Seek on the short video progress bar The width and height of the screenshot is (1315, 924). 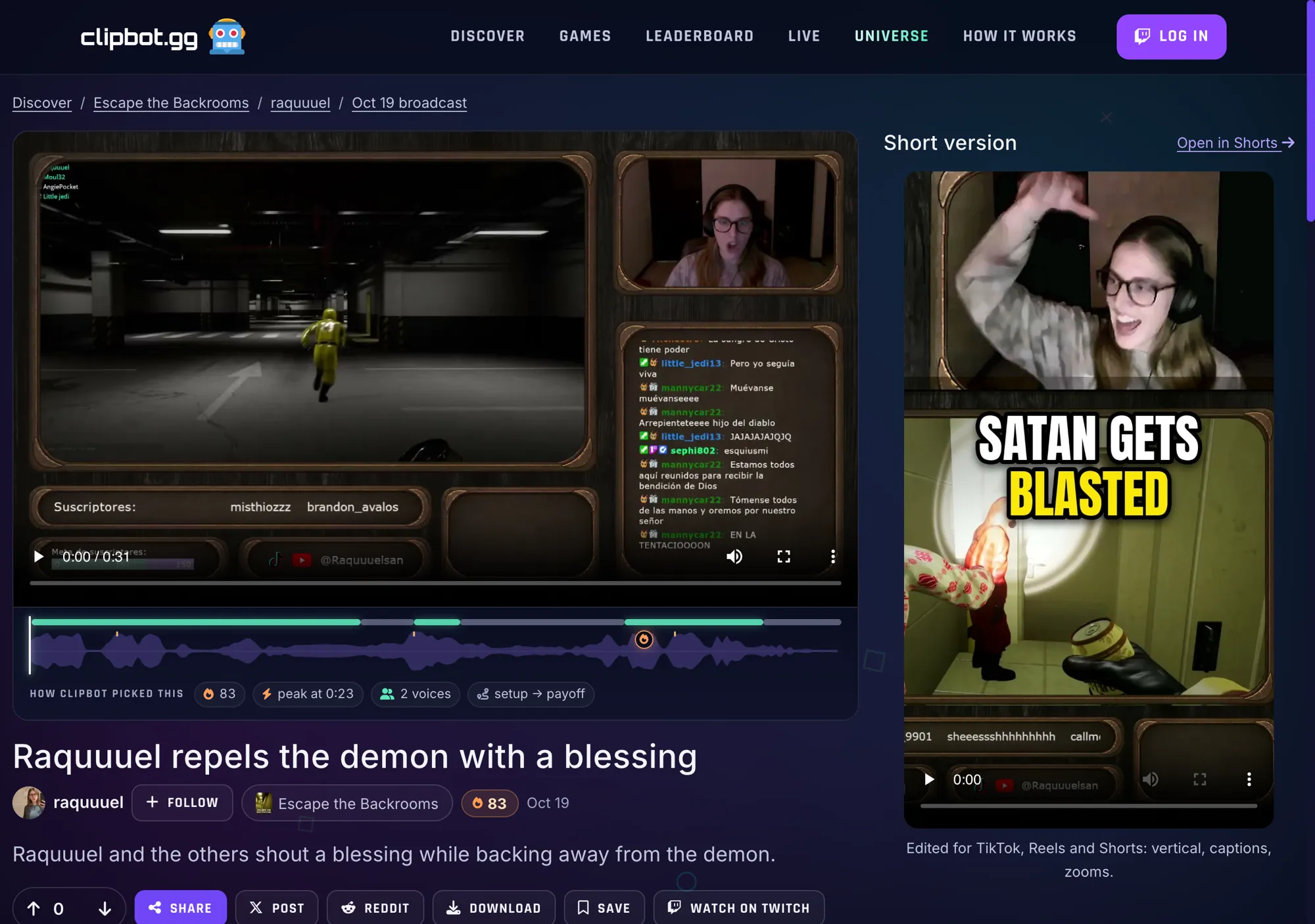click(x=1089, y=806)
